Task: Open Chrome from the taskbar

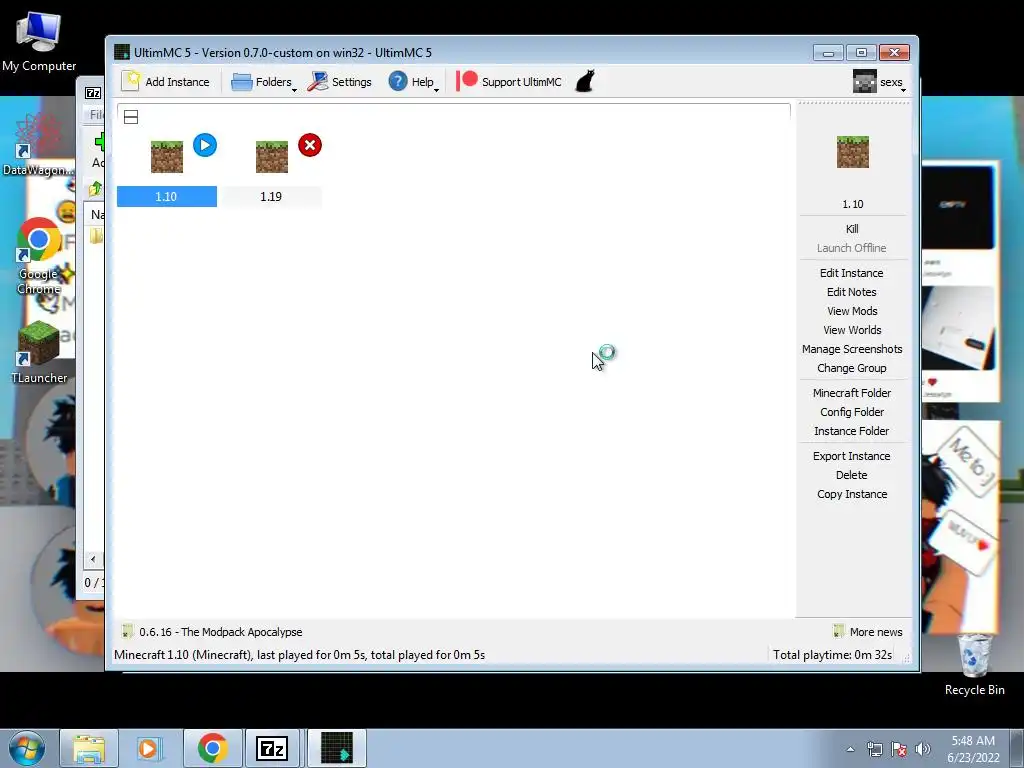Action: [212, 748]
